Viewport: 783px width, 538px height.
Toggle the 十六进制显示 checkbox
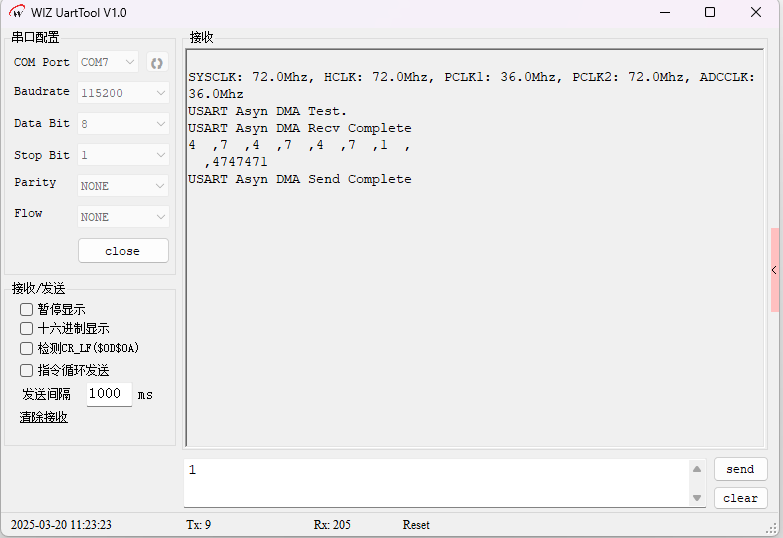(x=27, y=328)
